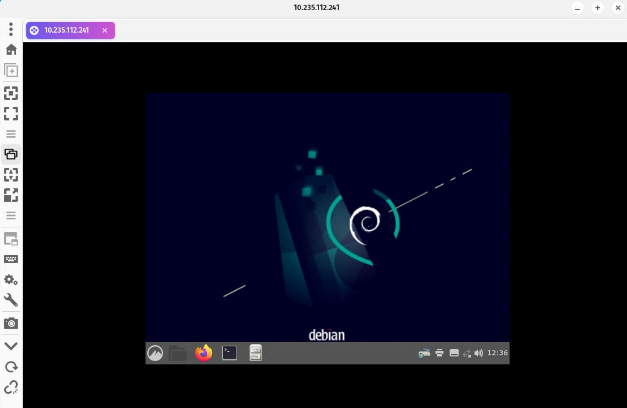Open the fullscreen options hamburger menu
The height and width of the screenshot is (408, 627).
(x=11, y=134)
